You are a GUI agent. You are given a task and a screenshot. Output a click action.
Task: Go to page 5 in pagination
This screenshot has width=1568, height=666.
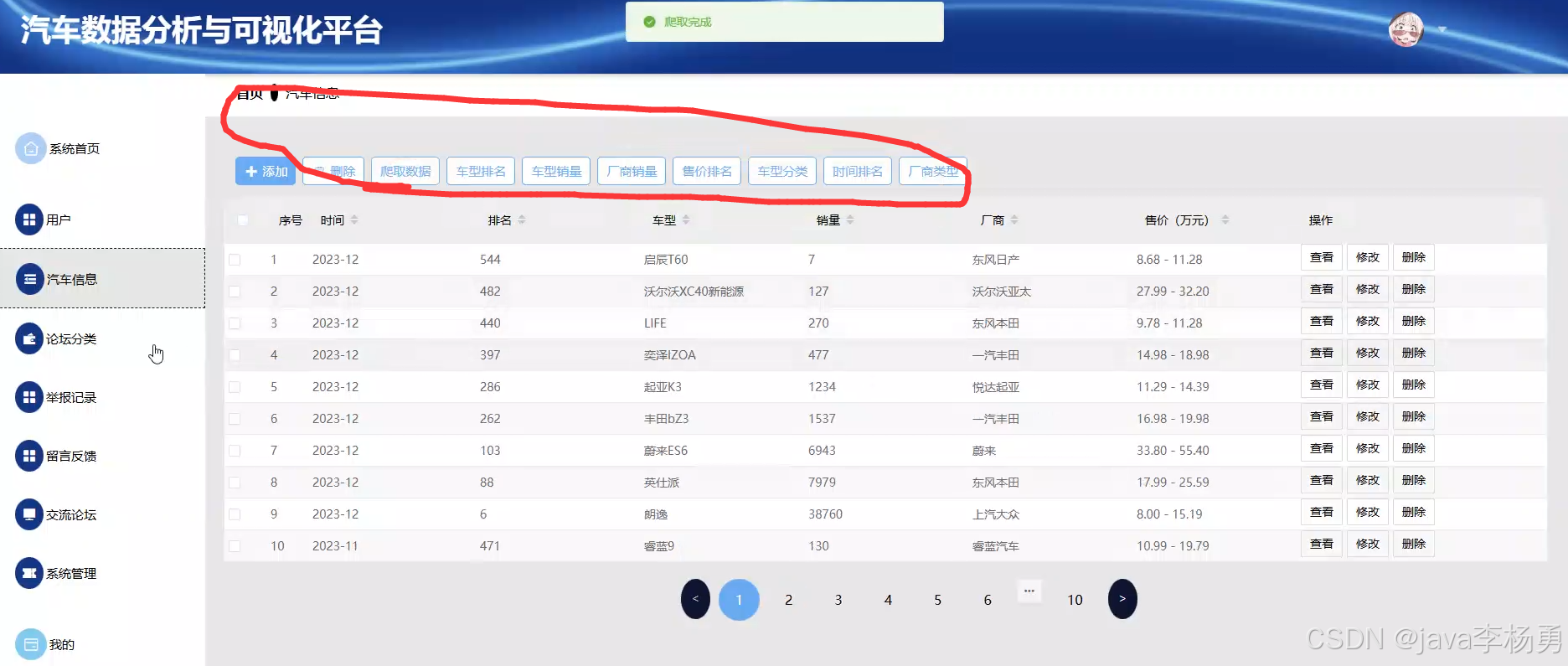937,600
